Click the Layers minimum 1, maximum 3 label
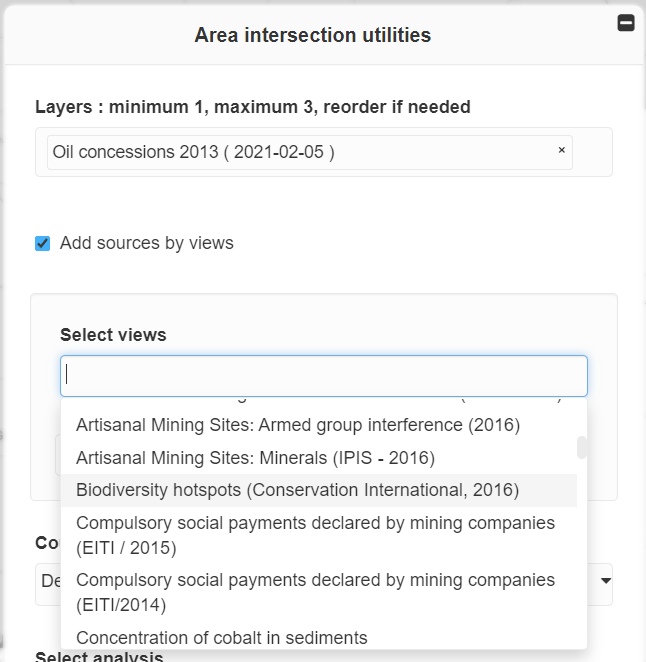Screen dimensions: 646x662 [252, 107]
